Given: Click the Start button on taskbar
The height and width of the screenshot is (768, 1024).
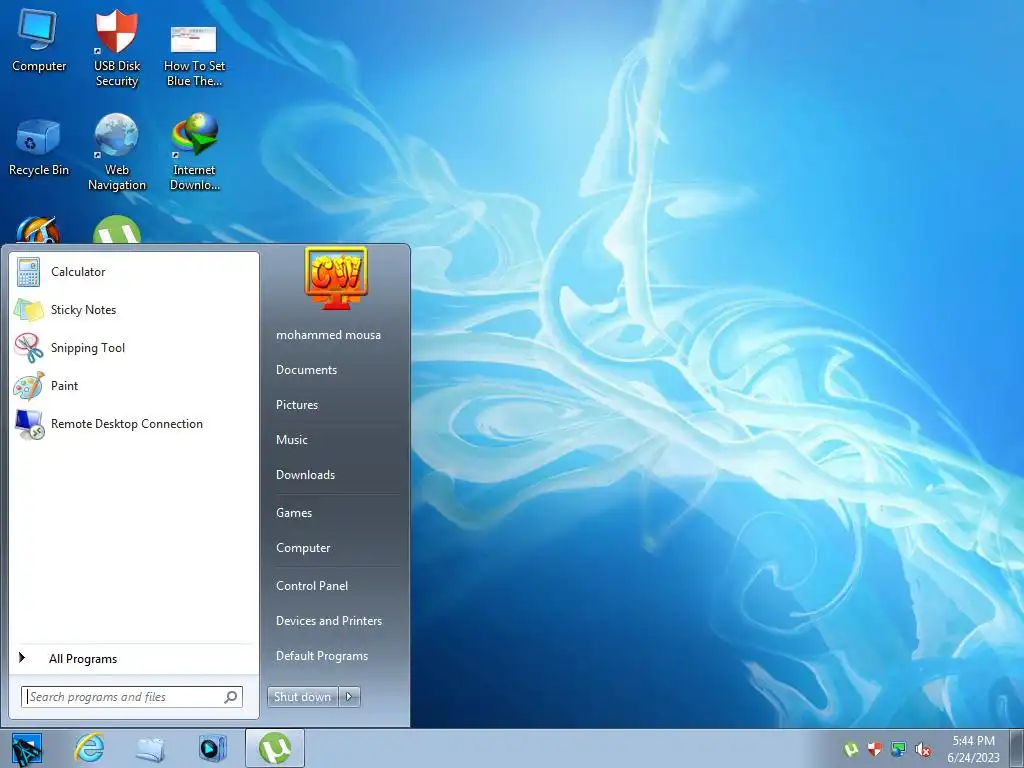Looking at the screenshot, I should [x=27, y=749].
